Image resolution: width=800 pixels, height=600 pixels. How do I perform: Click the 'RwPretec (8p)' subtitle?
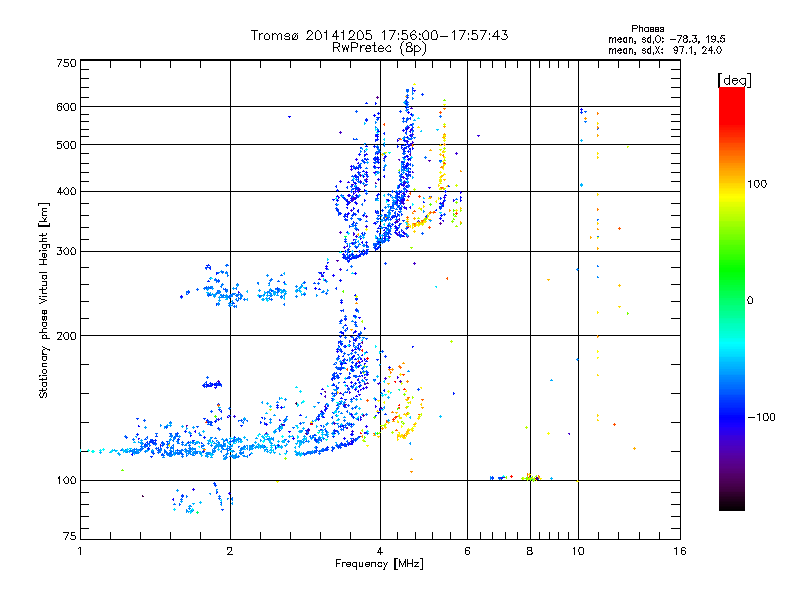click(x=379, y=48)
